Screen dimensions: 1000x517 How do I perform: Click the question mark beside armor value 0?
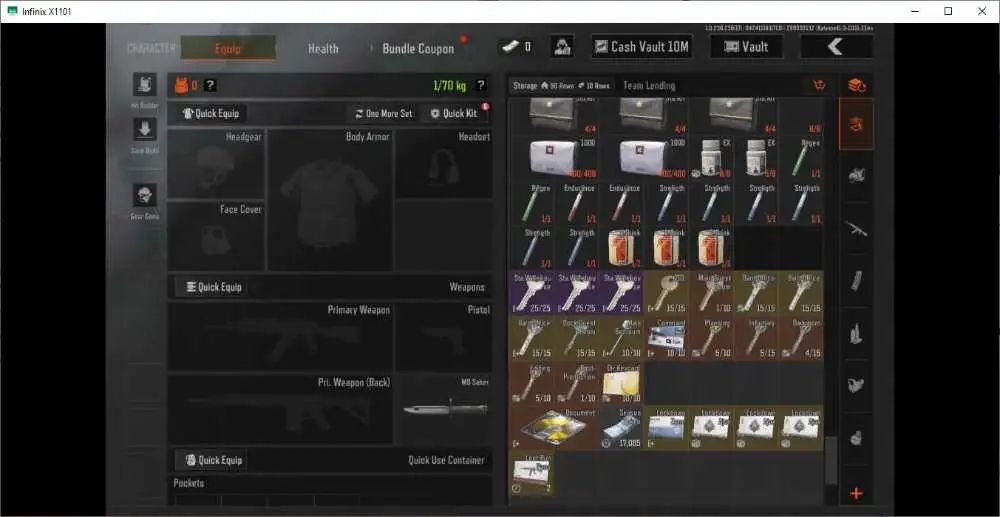click(x=209, y=85)
